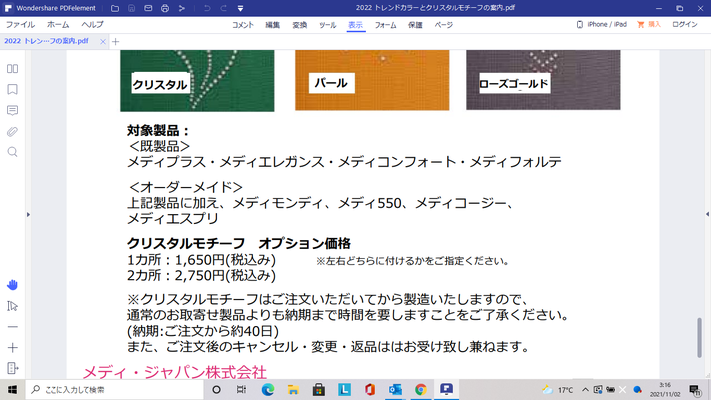
Task: Open the notification center icon
Action: [695, 390]
